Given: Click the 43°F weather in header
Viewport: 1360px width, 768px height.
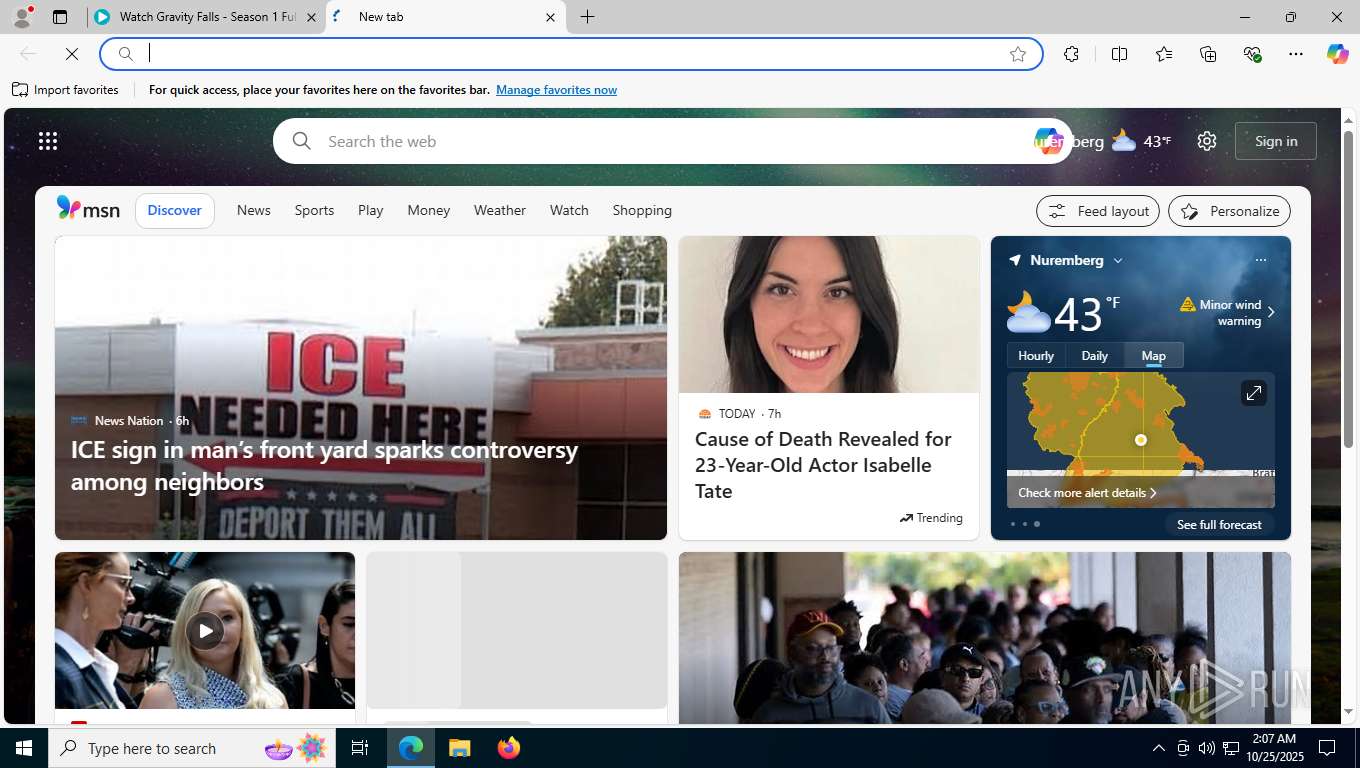Looking at the screenshot, I should pyautogui.click(x=1141, y=141).
